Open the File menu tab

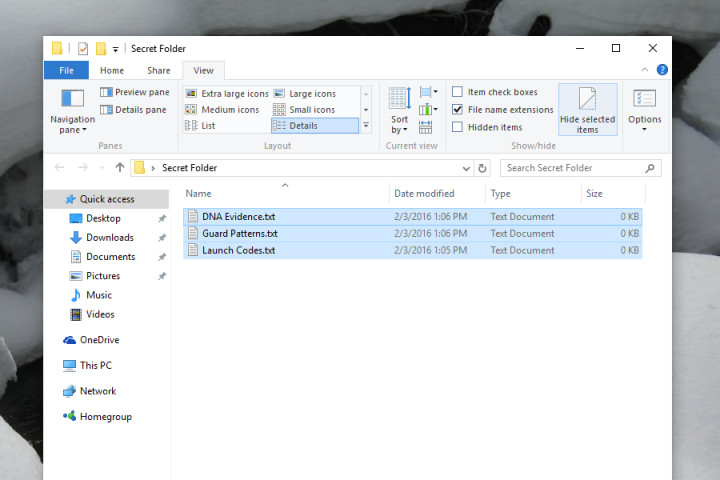click(x=66, y=71)
